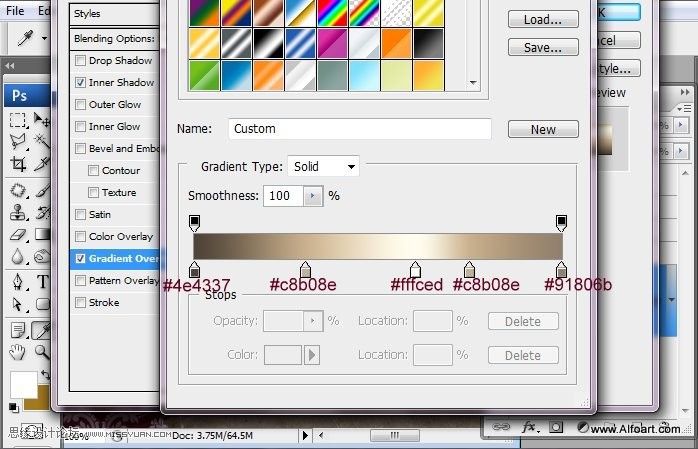Click the gradient Name text field

(360, 129)
